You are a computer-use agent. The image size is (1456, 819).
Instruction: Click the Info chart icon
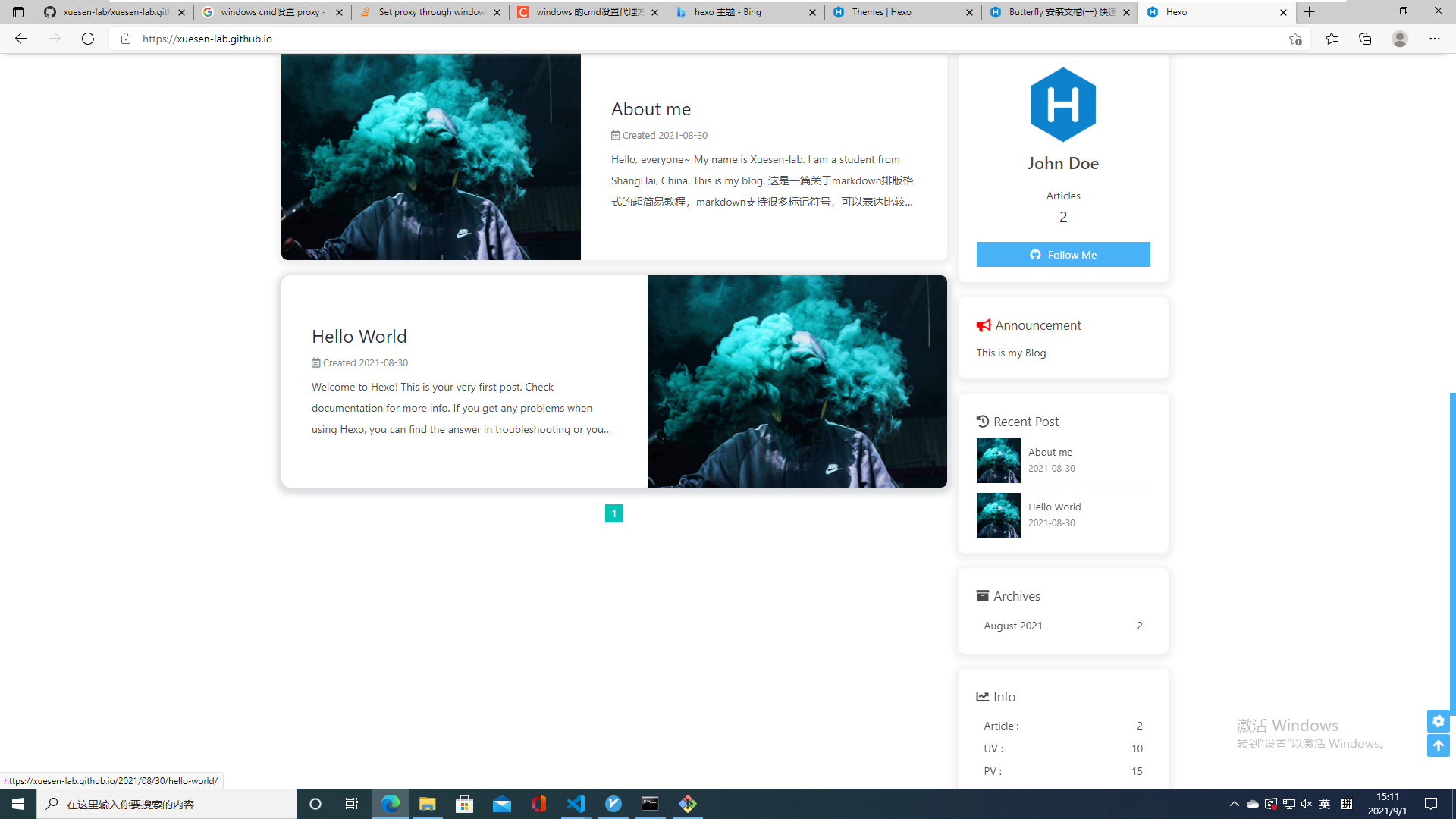click(982, 696)
